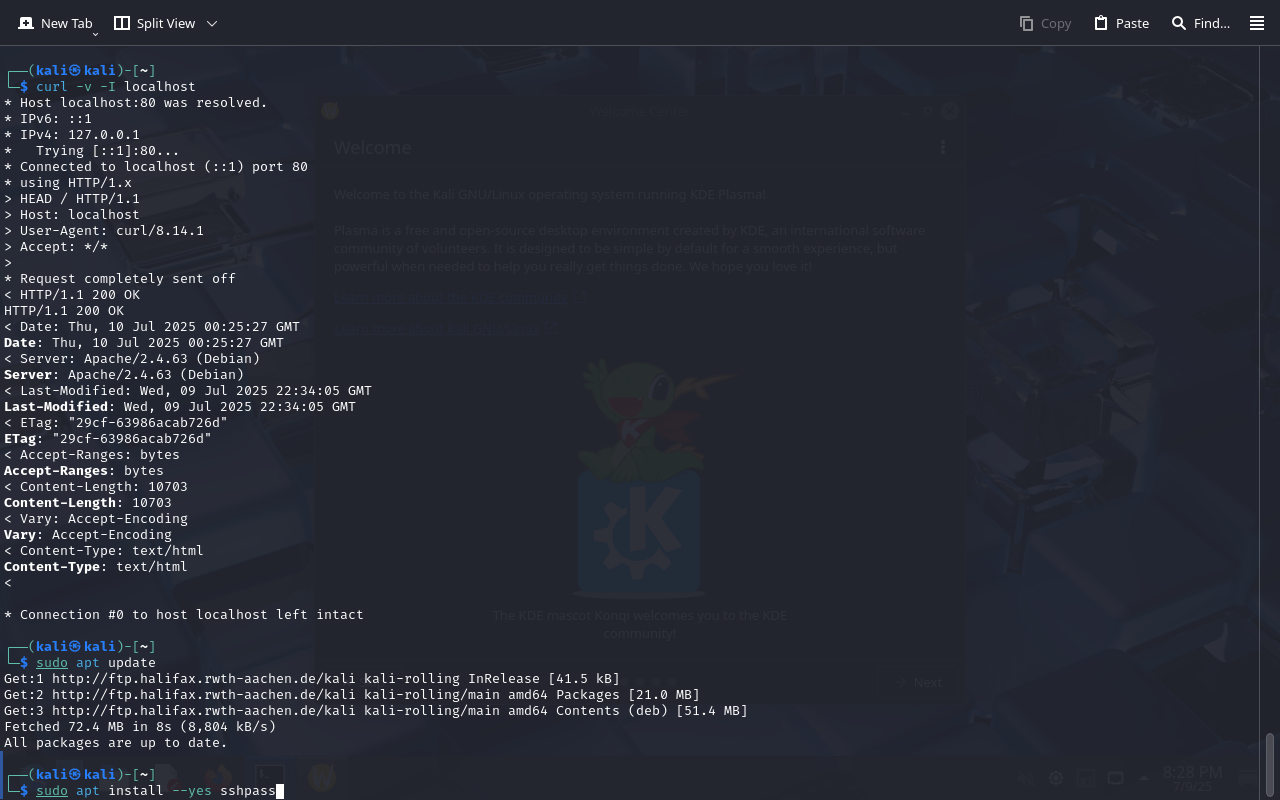Expand the New Tab profile dropdown arrow

tap(95, 34)
